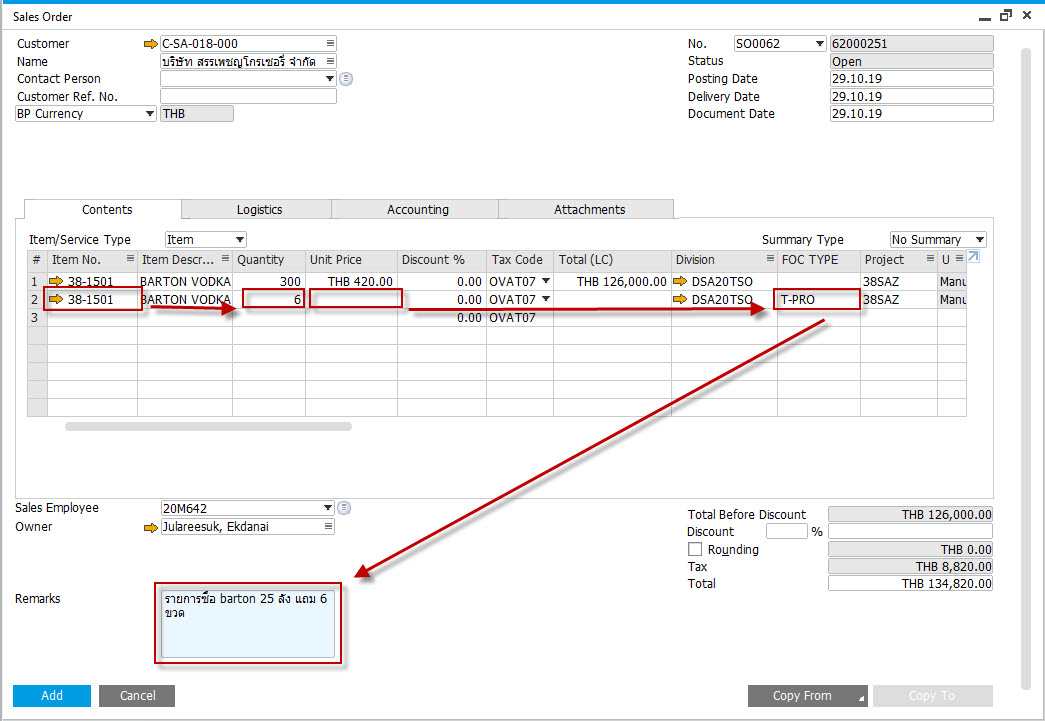Image resolution: width=1045 pixels, height=721 pixels.
Task: Expand table view with corner arrow icon
Action: [x=973, y=257]
